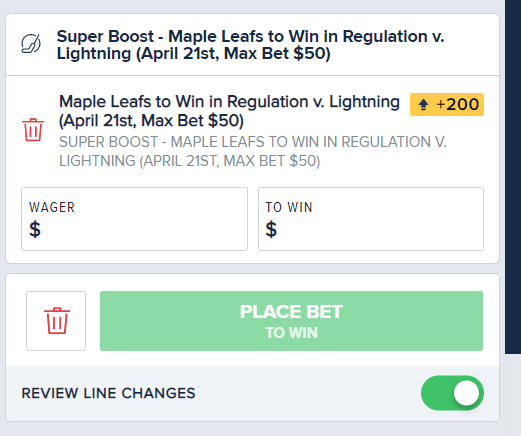This screenshot has width=521, height=436.
Task: Turn off the Review Line Changes switch
Action: pos(452,393)
